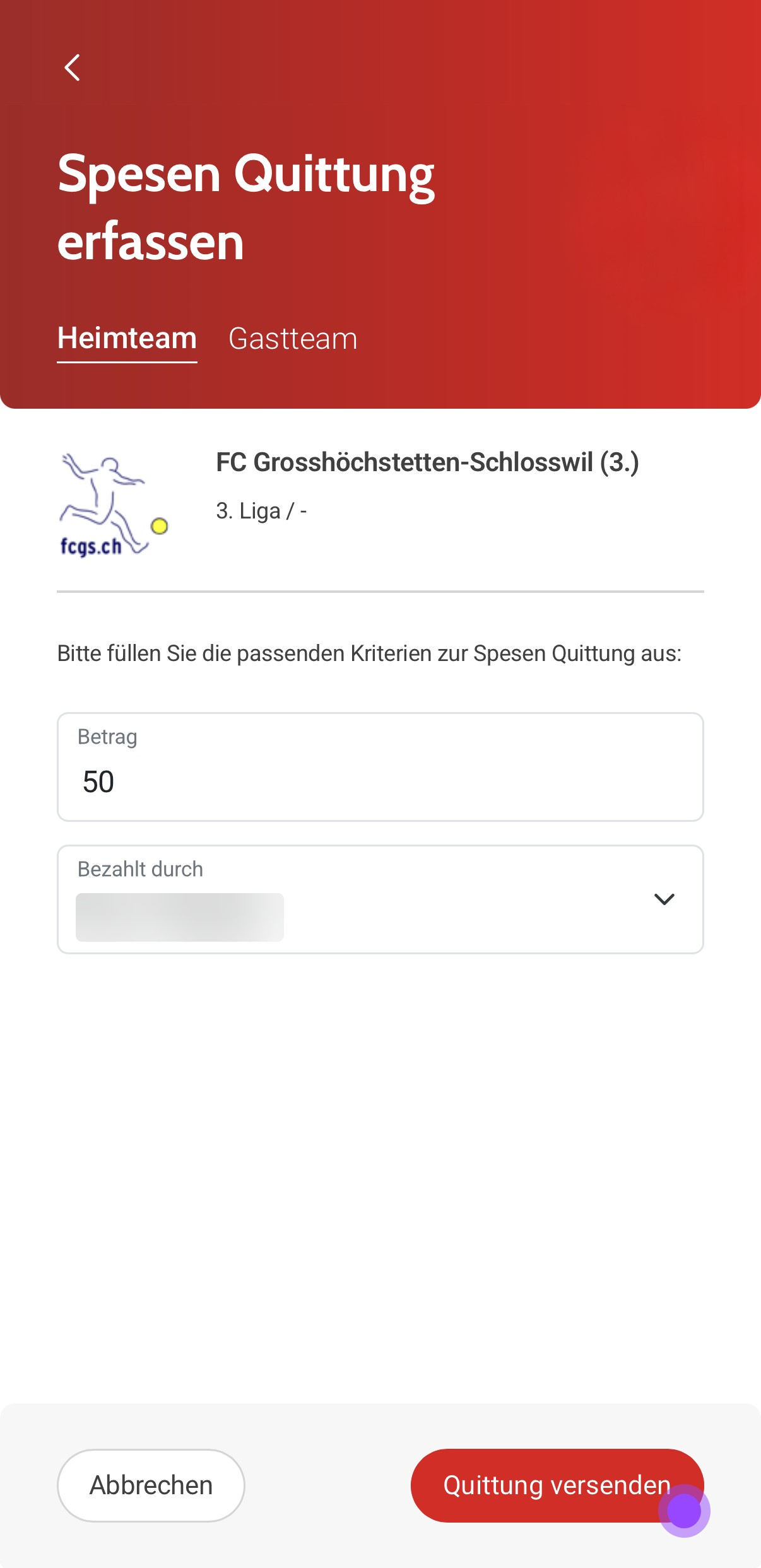Click the "3. Liga / -" league text
Viewport: 761px width, 1568px height.
pyautogui.click(x=261, y=511)
